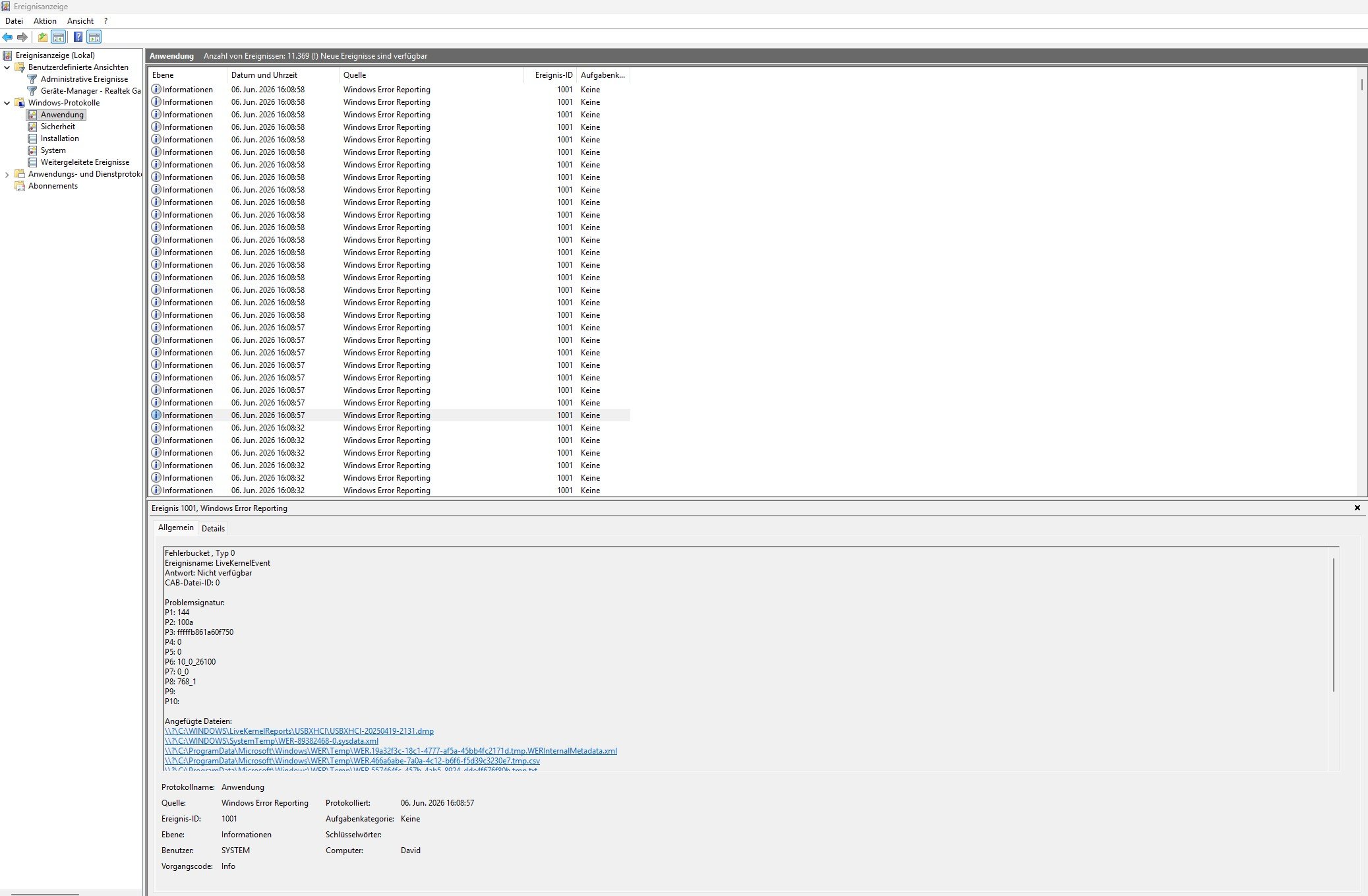Close the event details preview pane
1368x896 pixels.
(x=1357, y=508)
